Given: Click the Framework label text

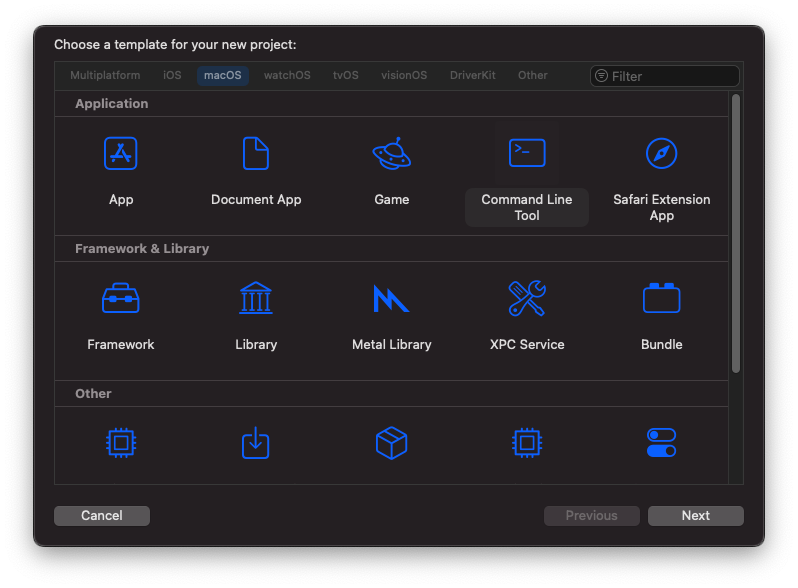Looking at the screenshot, I should [x=121, y=345].
